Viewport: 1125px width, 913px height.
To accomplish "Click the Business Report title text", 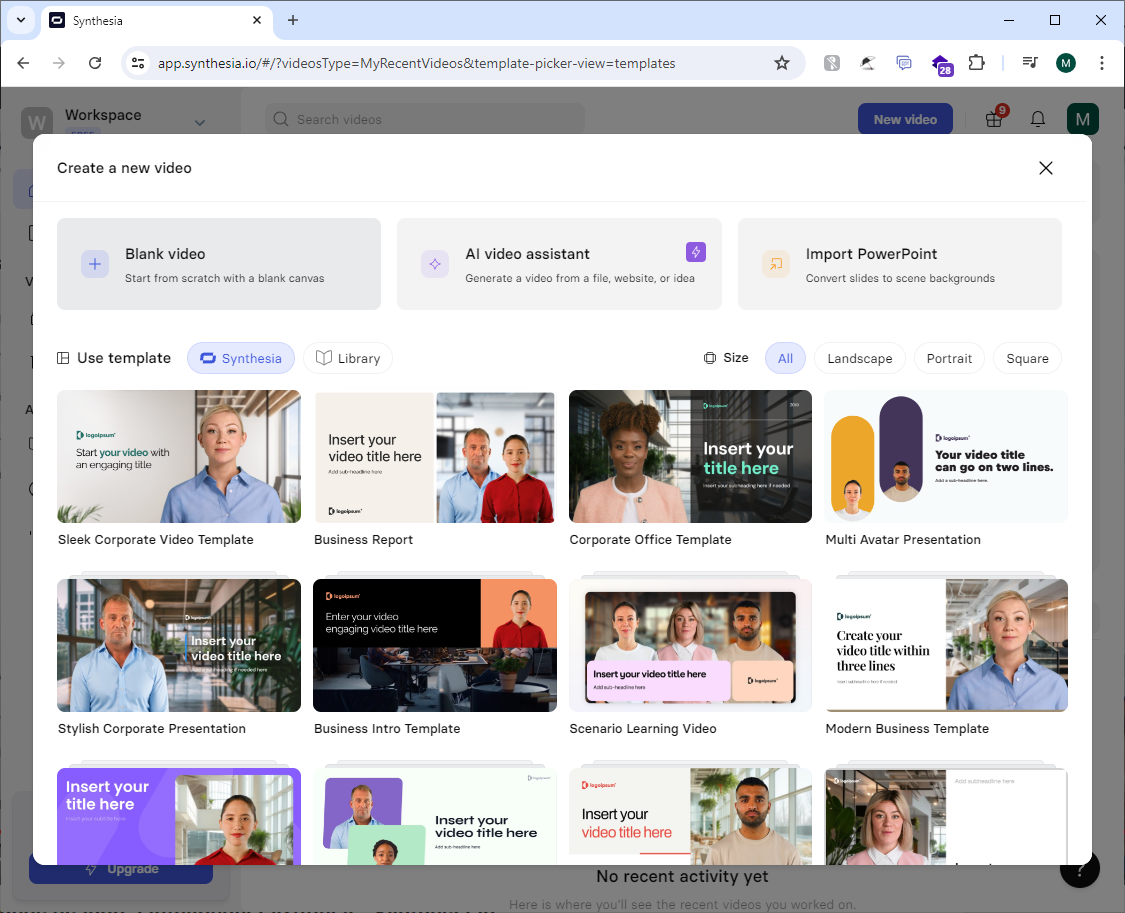I will [364, 539].
